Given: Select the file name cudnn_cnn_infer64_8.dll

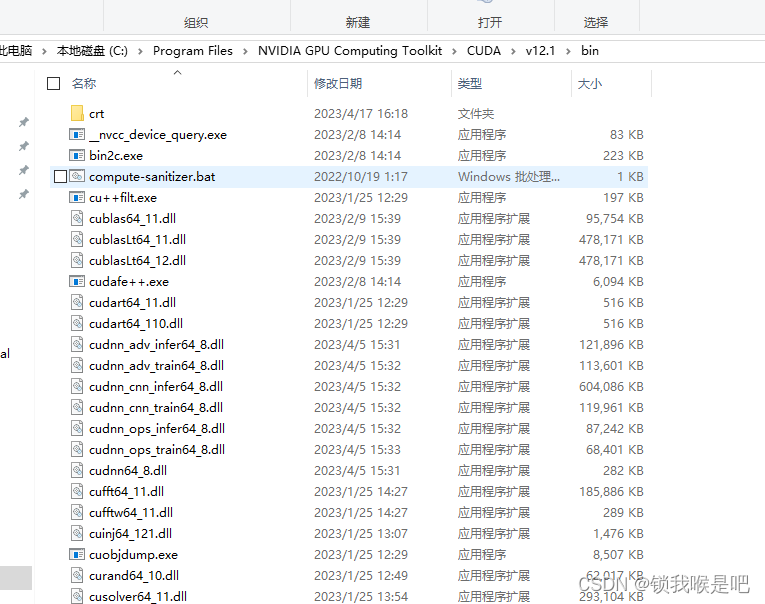Looking at the screenshot, I should 156,386.
